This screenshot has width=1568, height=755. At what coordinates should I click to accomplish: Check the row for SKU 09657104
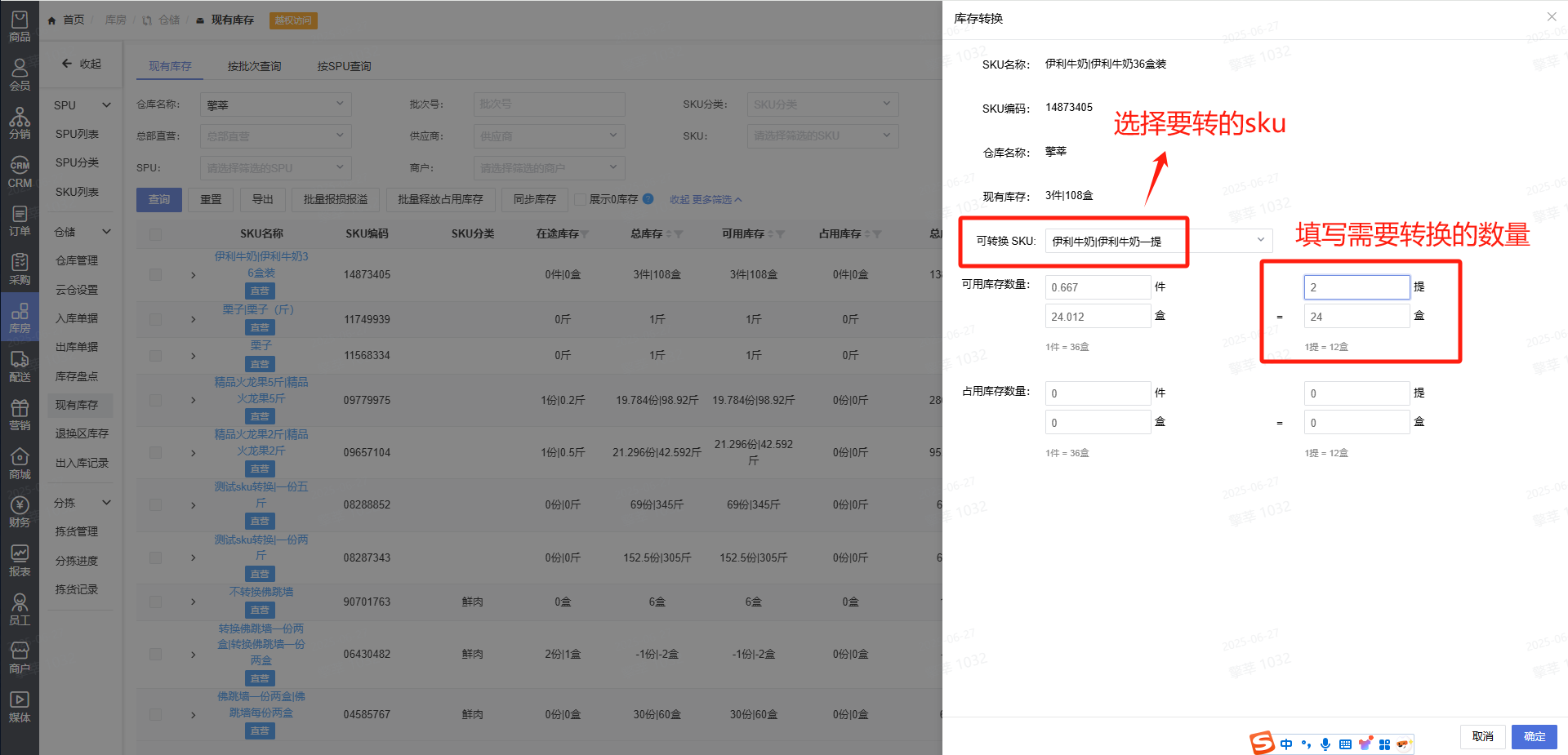point(155,452)
